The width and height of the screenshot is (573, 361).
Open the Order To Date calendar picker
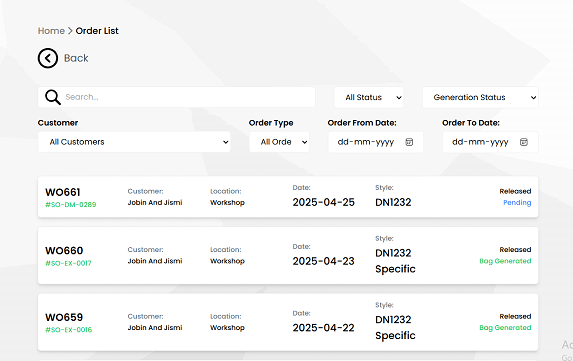524,142
